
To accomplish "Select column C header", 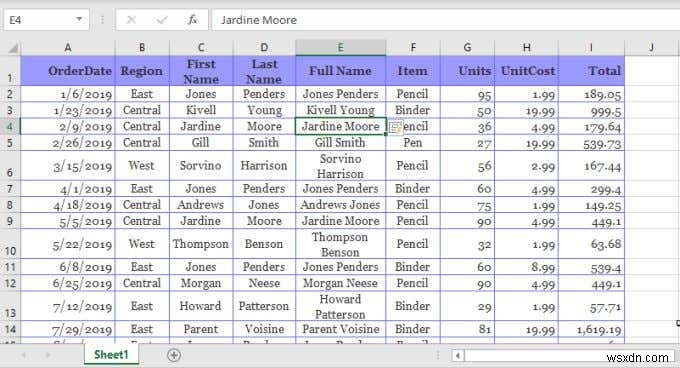I will [x=201, y=48].
